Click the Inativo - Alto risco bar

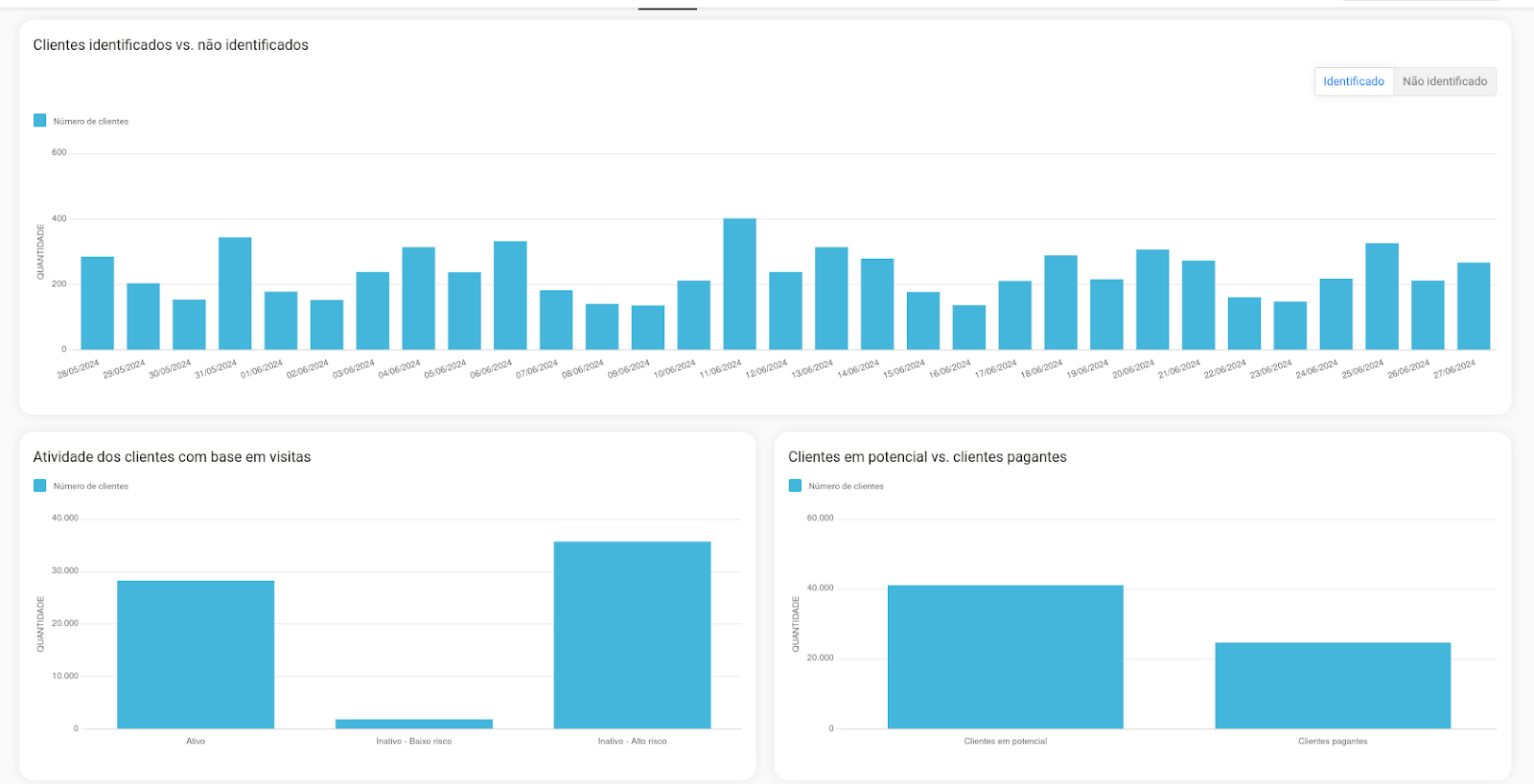pos(632,634)
